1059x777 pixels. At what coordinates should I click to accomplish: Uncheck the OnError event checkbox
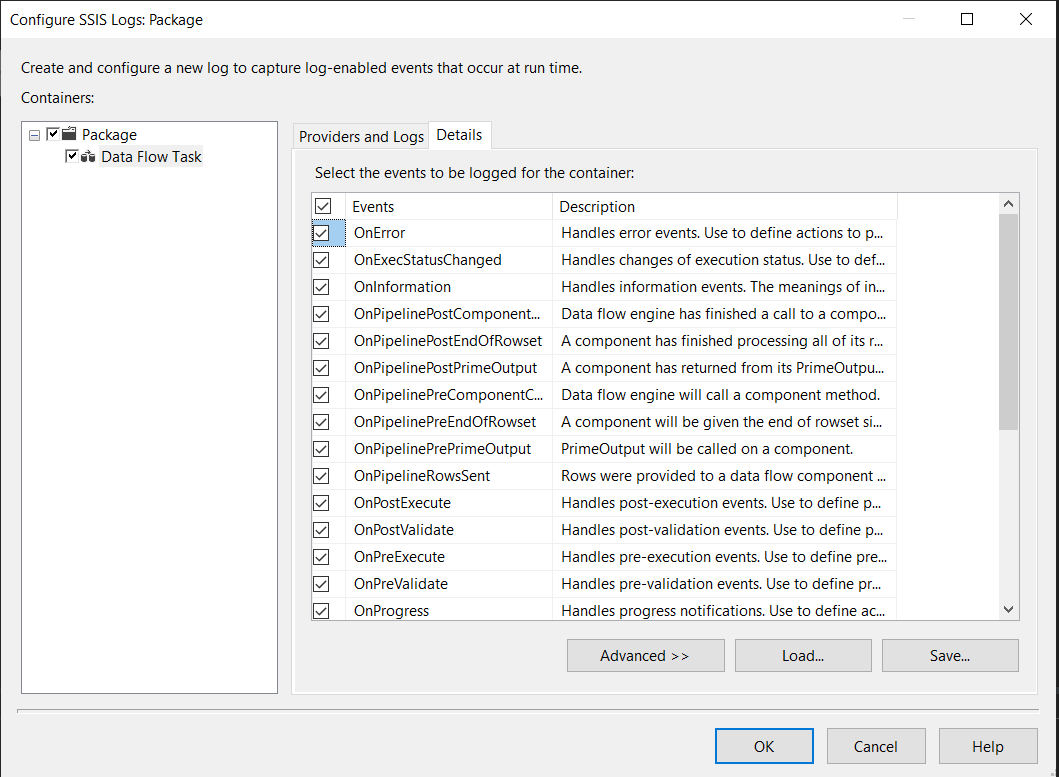coord(322,233)
